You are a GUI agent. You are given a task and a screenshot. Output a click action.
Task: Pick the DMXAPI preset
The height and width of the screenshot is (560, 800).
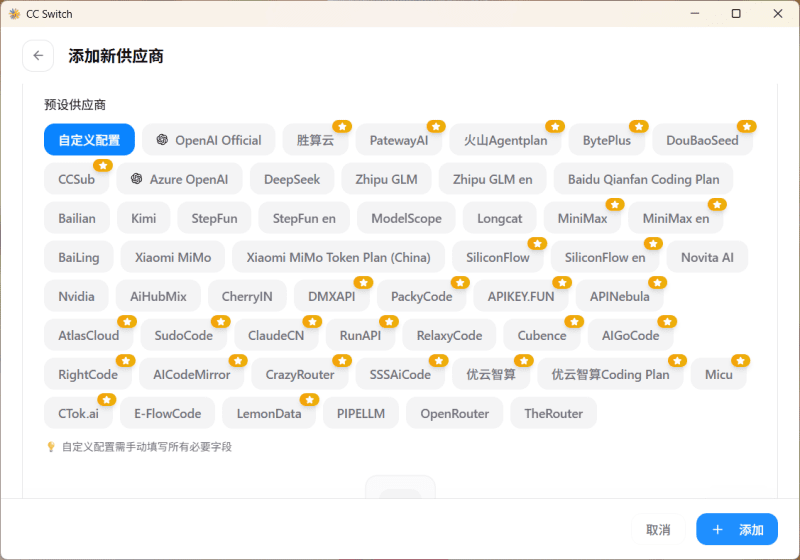click(x=332, y=296)
